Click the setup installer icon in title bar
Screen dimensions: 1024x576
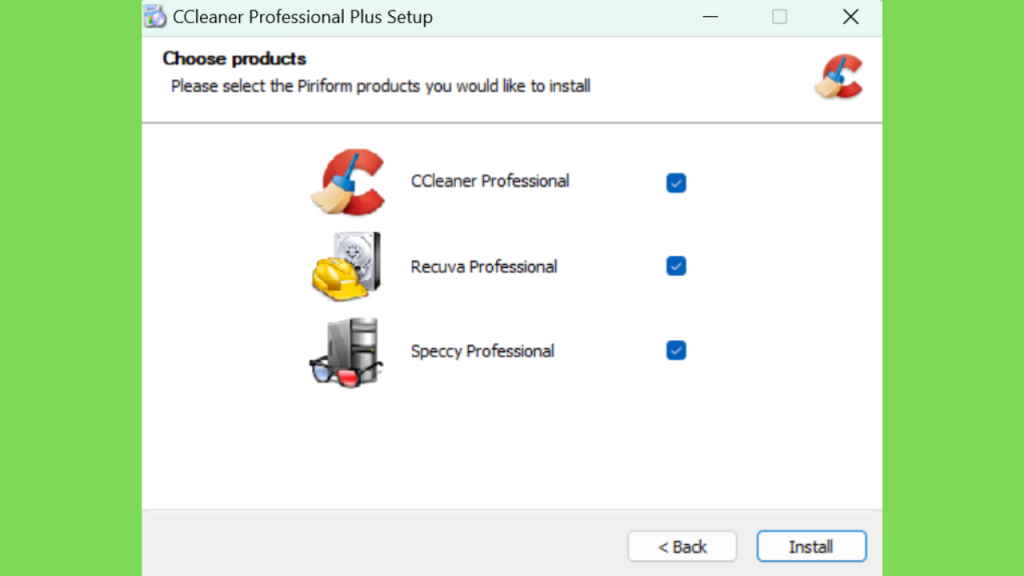(155, 16)
